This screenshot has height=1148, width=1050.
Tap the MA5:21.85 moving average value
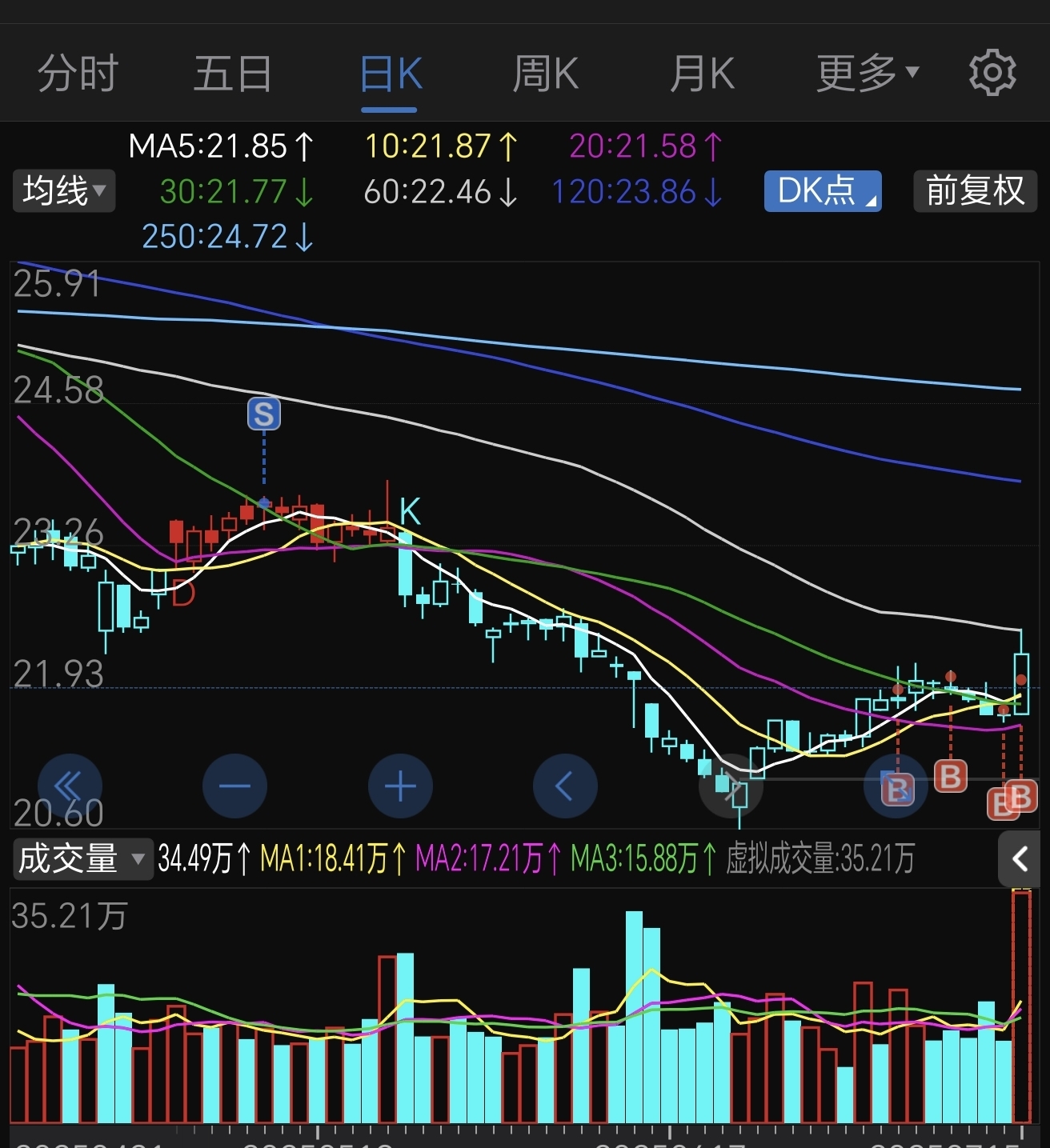click(221, 146)
